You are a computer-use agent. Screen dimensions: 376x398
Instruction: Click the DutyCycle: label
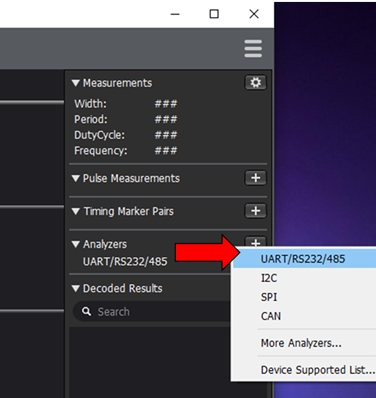[99, 135]
